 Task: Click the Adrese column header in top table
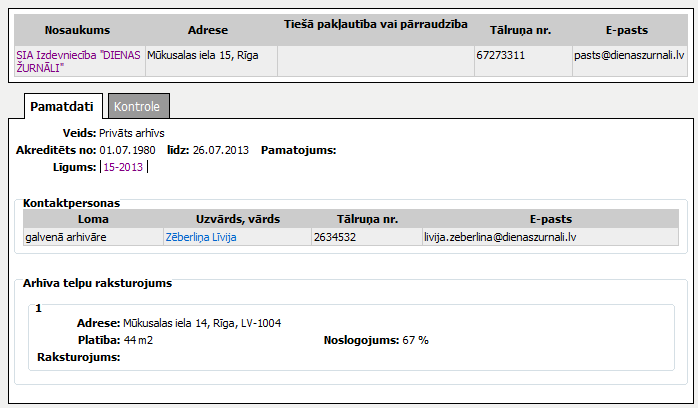(x=211, y=30)
